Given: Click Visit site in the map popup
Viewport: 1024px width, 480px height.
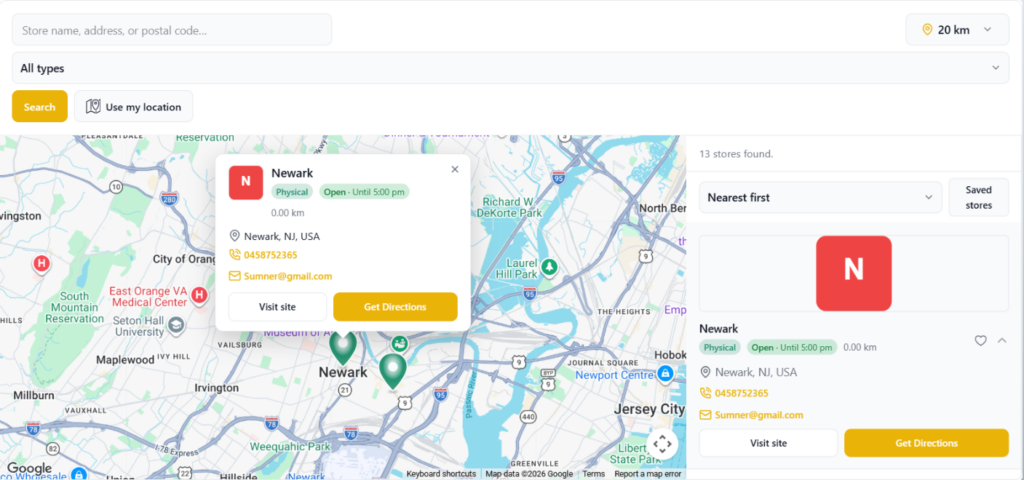Looking at the screenshot, I should (278, 307).
